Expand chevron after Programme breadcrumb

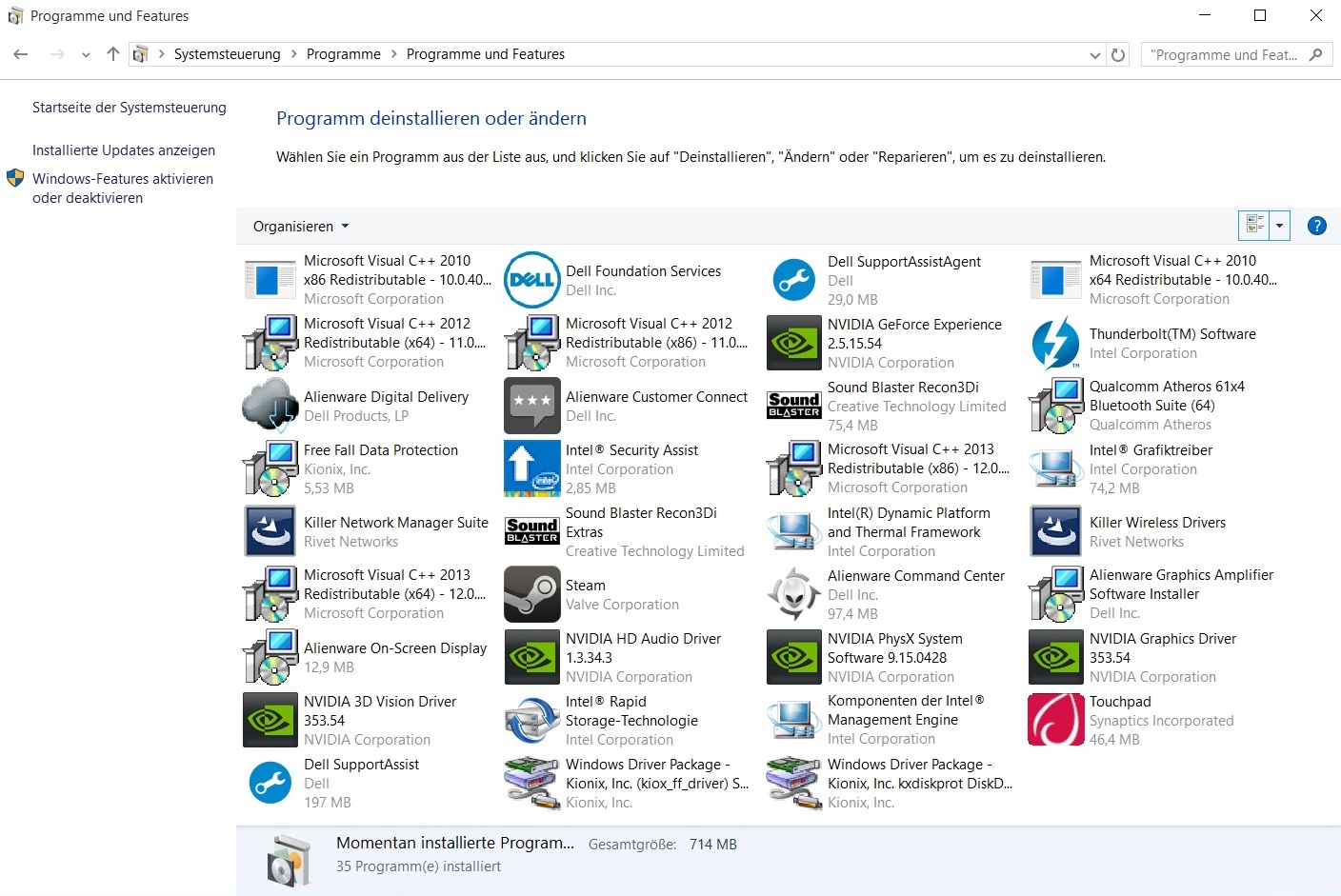click(x=393, y=54)
